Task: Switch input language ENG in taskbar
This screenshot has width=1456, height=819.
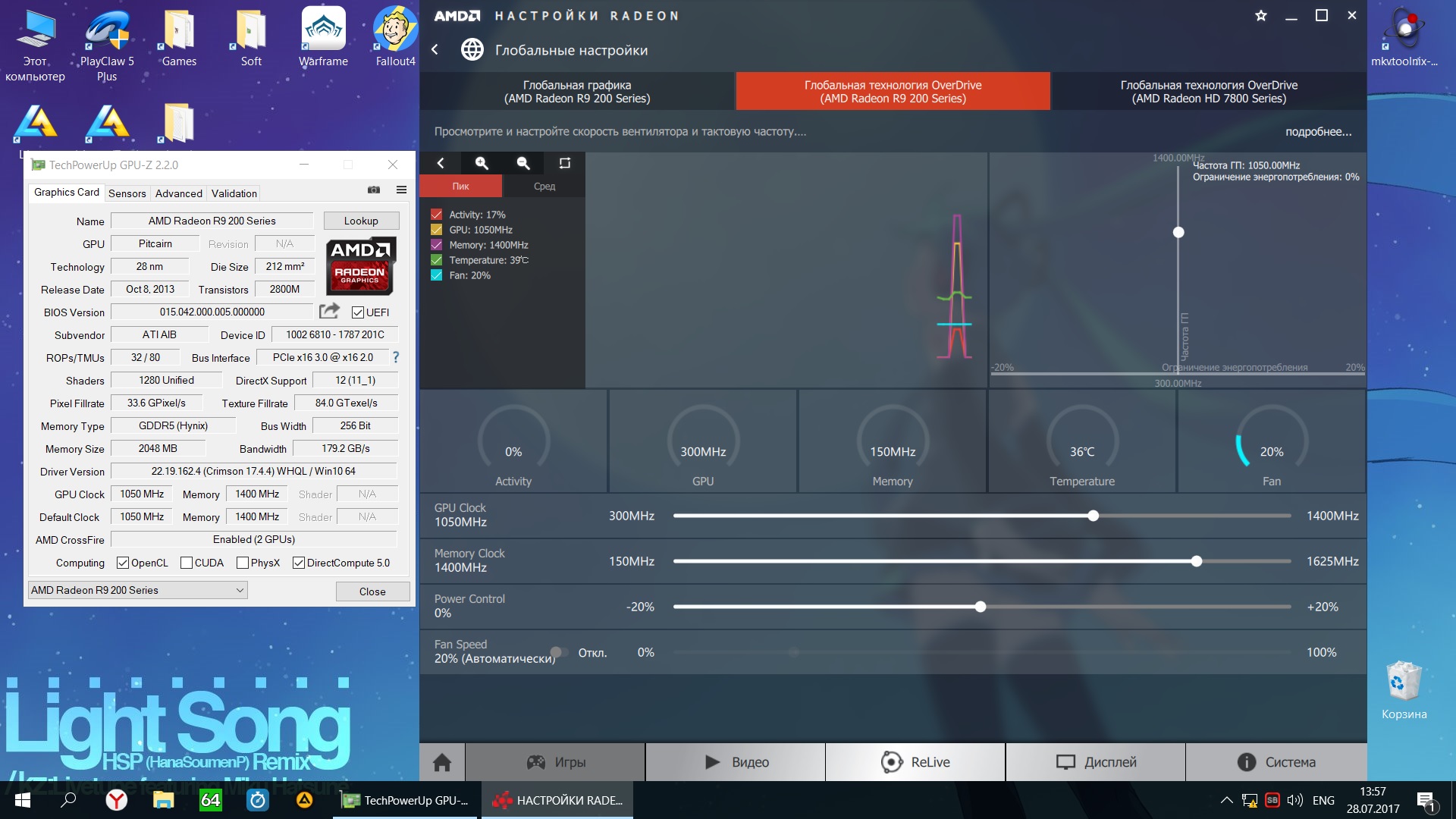Action: pyautogui.click(x=1323, y=800)
